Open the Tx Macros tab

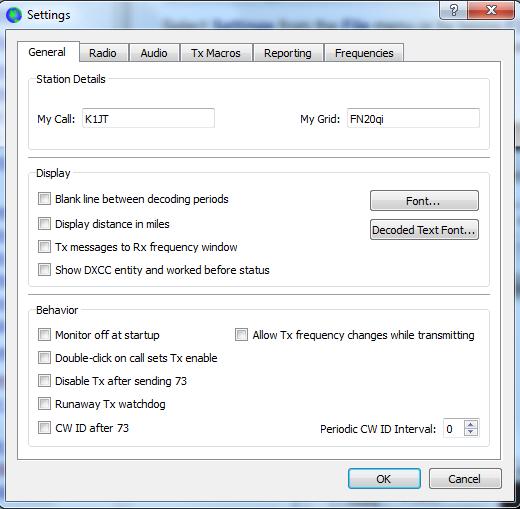click(x=216, y=53)
